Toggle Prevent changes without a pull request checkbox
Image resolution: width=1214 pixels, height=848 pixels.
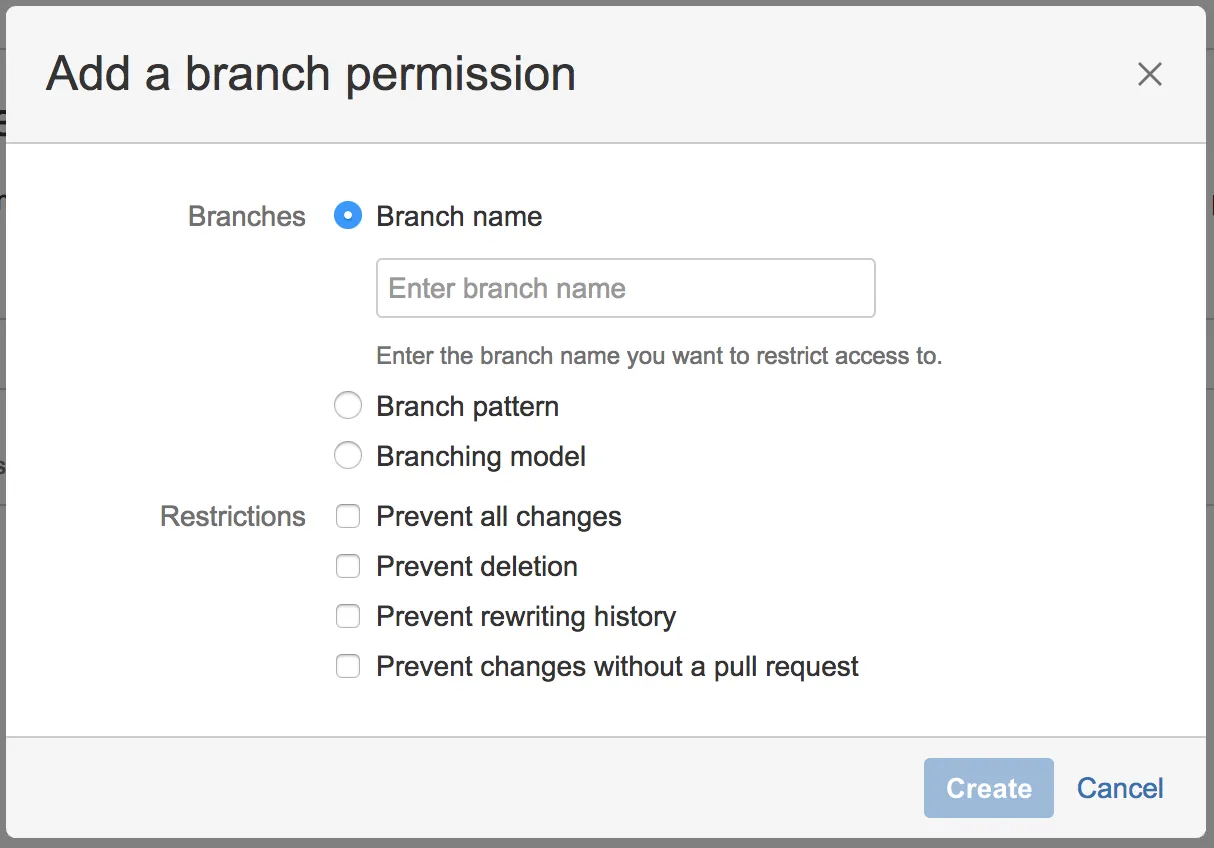point(348,666)
